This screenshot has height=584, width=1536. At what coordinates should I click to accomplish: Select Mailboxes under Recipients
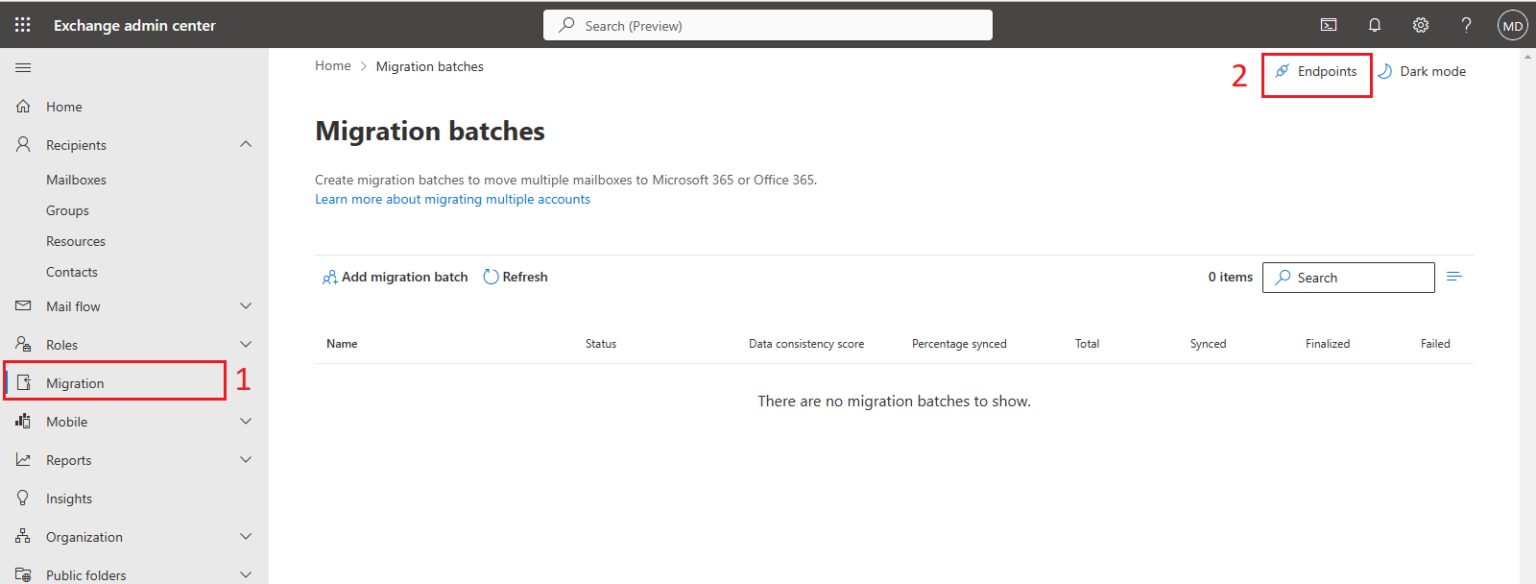[x=75, y=179]
